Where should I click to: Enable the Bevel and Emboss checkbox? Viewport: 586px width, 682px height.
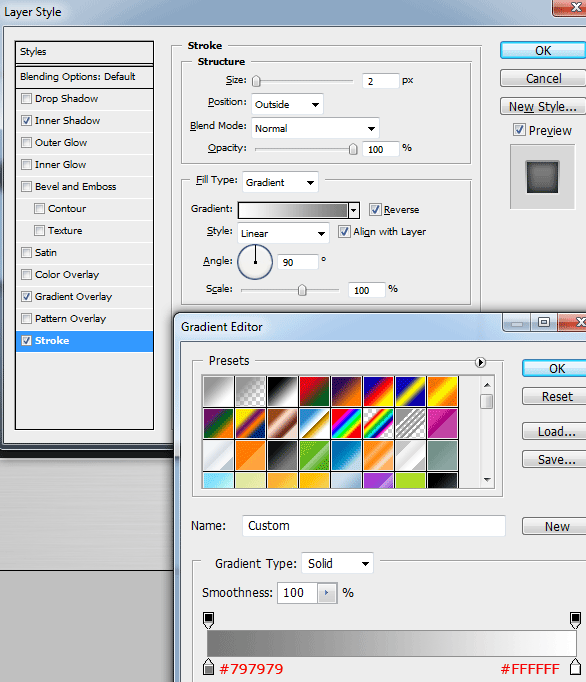(27, 187)
